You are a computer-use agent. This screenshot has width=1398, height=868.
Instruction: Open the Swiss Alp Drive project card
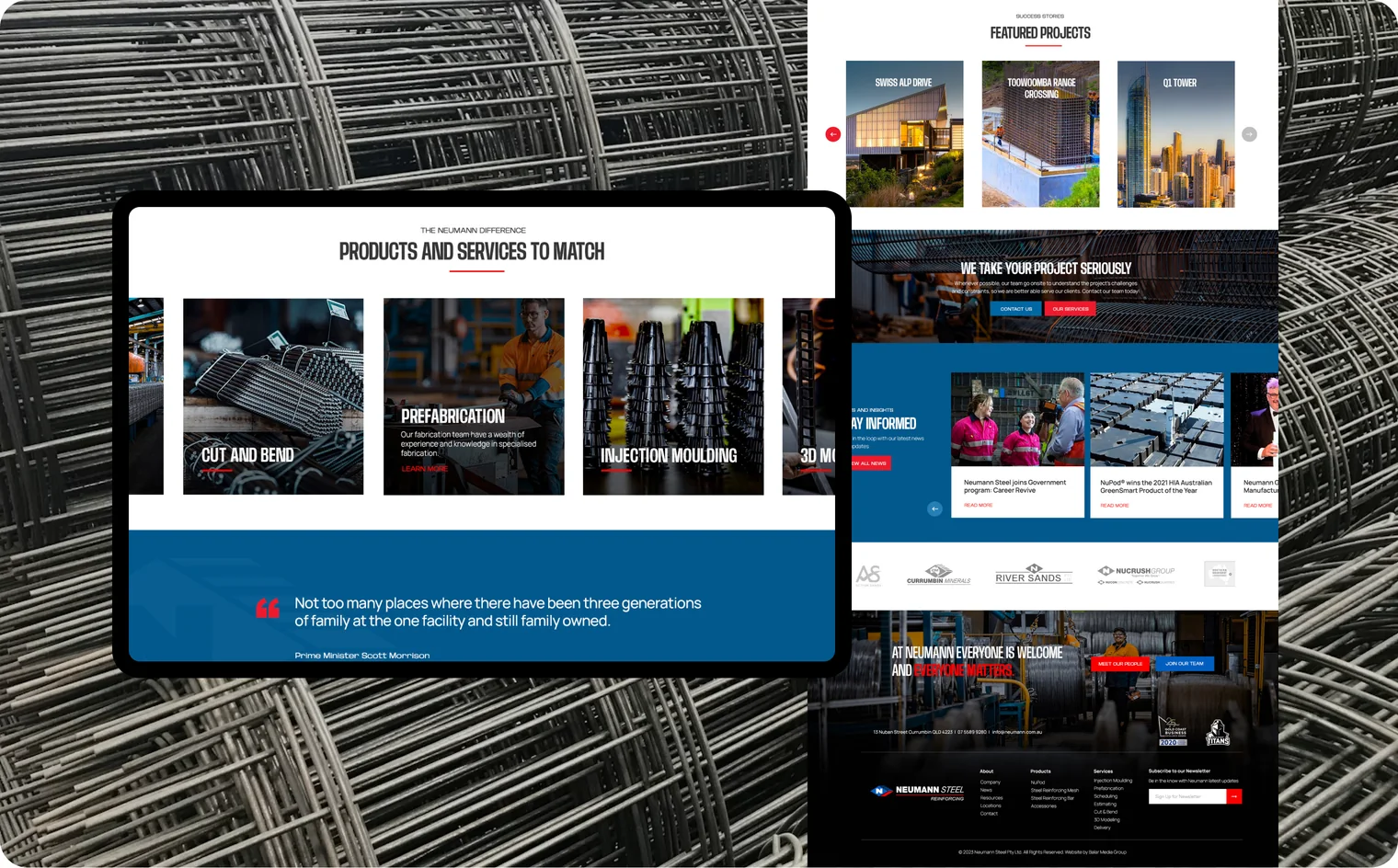coord(904,134)
